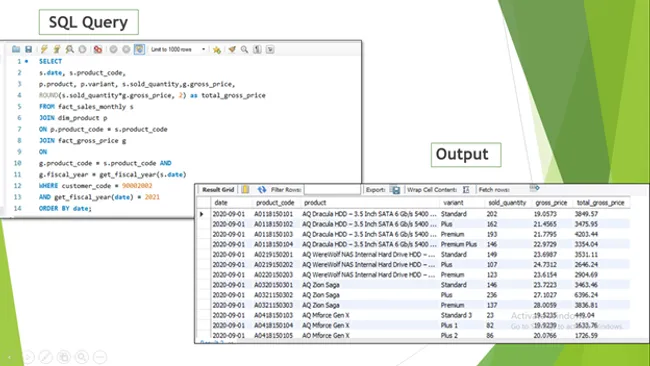The height and width of the screenshot is (366, 650).
Task: Sort by the variant column header
Action: [453, 203]
